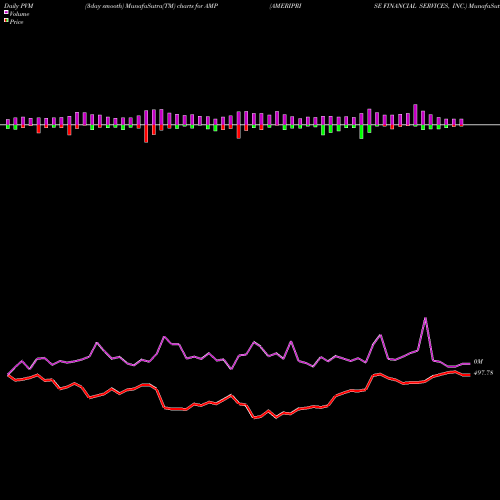Image resolution: width=500 pixels, height=500 pixels.
Task: Click the tallest magenta volume bar
Action: (415, 115)
